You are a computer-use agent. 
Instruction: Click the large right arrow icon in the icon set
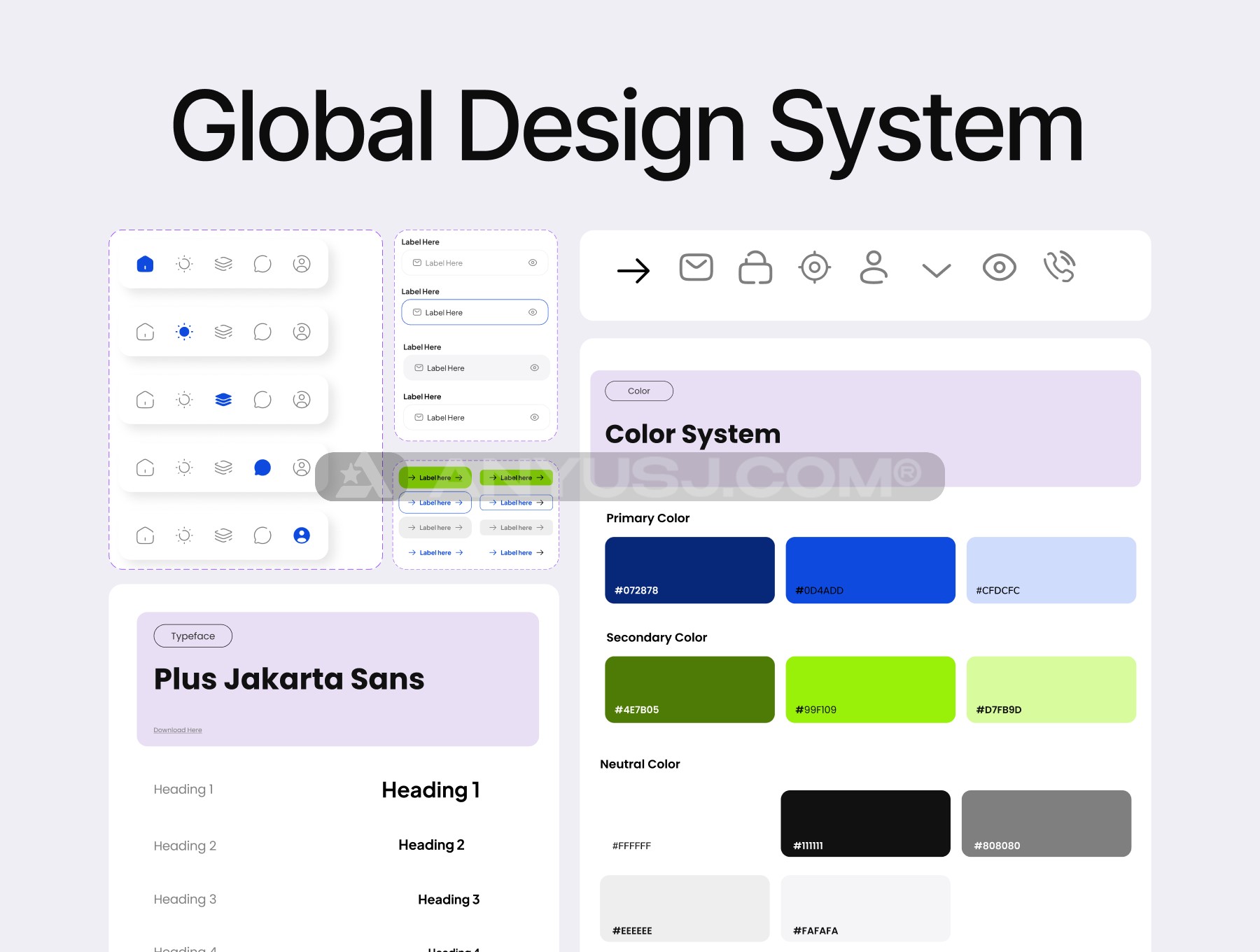pyautogui.click(x=633, y=271)
